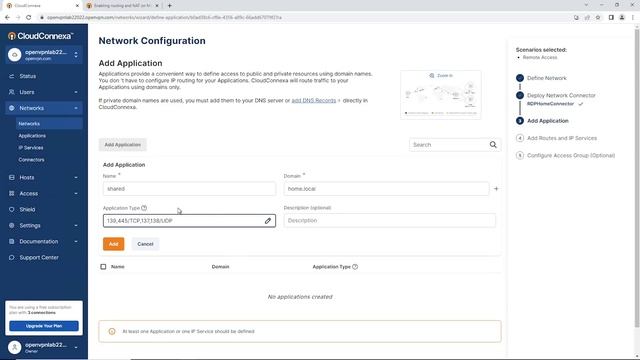Expand the Users menu chevron
The width and height of the screenshot is (640, 360).
tap(76, 92)
